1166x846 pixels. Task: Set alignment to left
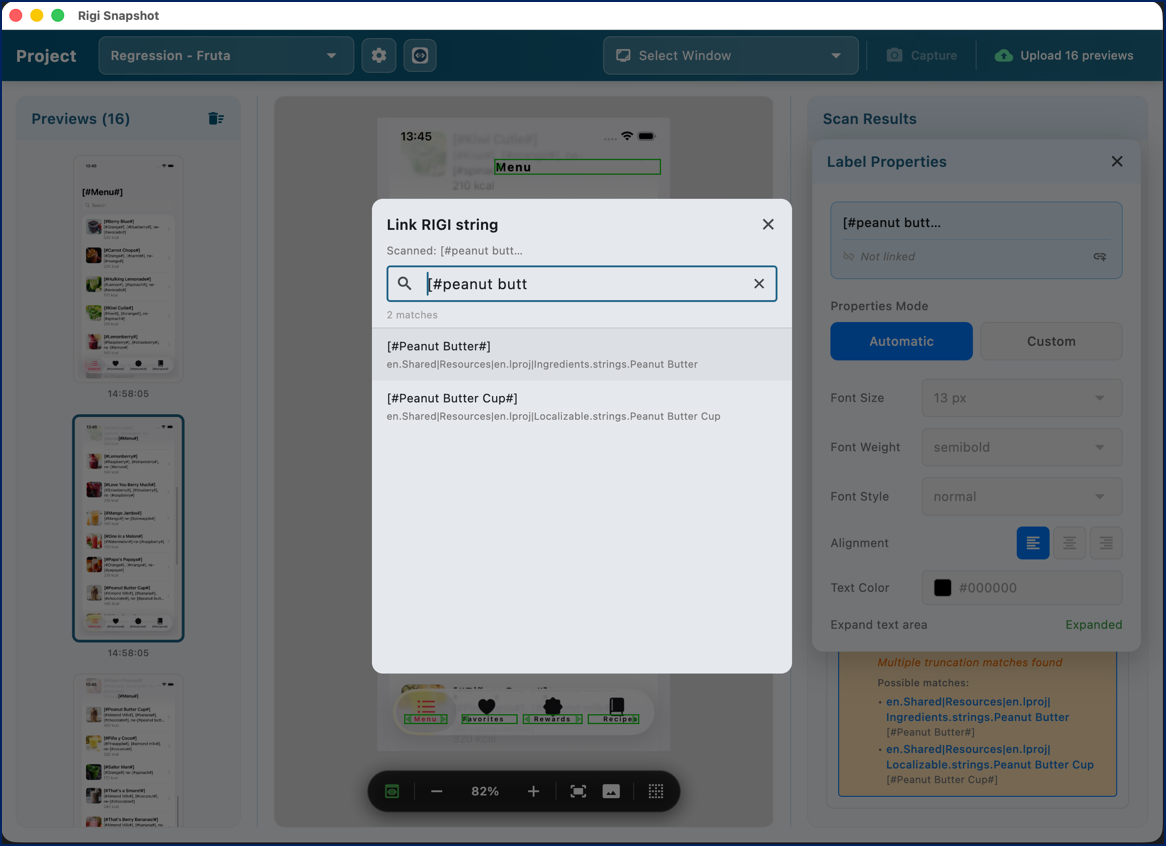[x=1033, y=543]
